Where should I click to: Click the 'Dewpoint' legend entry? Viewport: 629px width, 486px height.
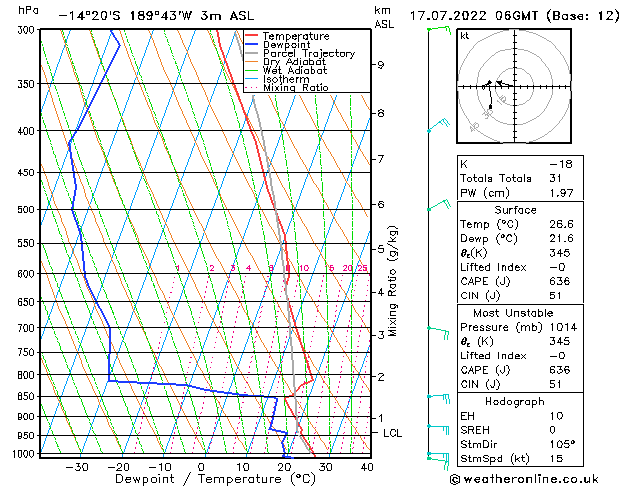(286, 45)
